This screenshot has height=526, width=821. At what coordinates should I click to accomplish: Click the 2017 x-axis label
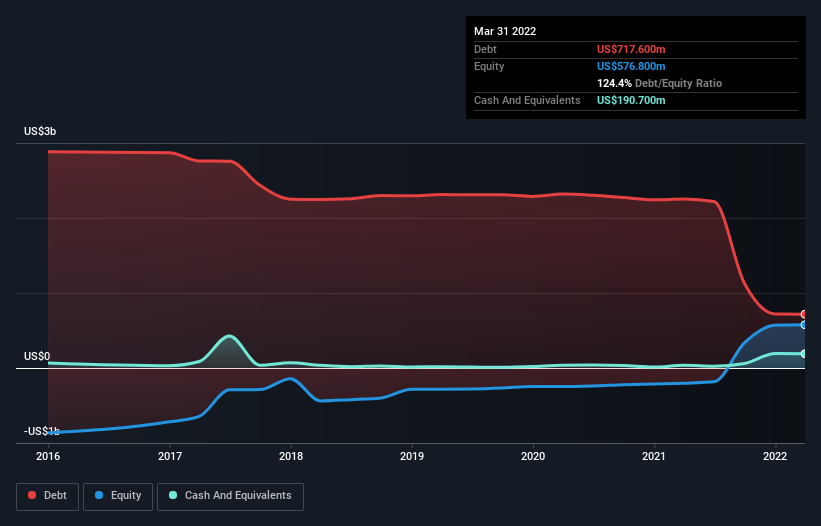[170, 456]
